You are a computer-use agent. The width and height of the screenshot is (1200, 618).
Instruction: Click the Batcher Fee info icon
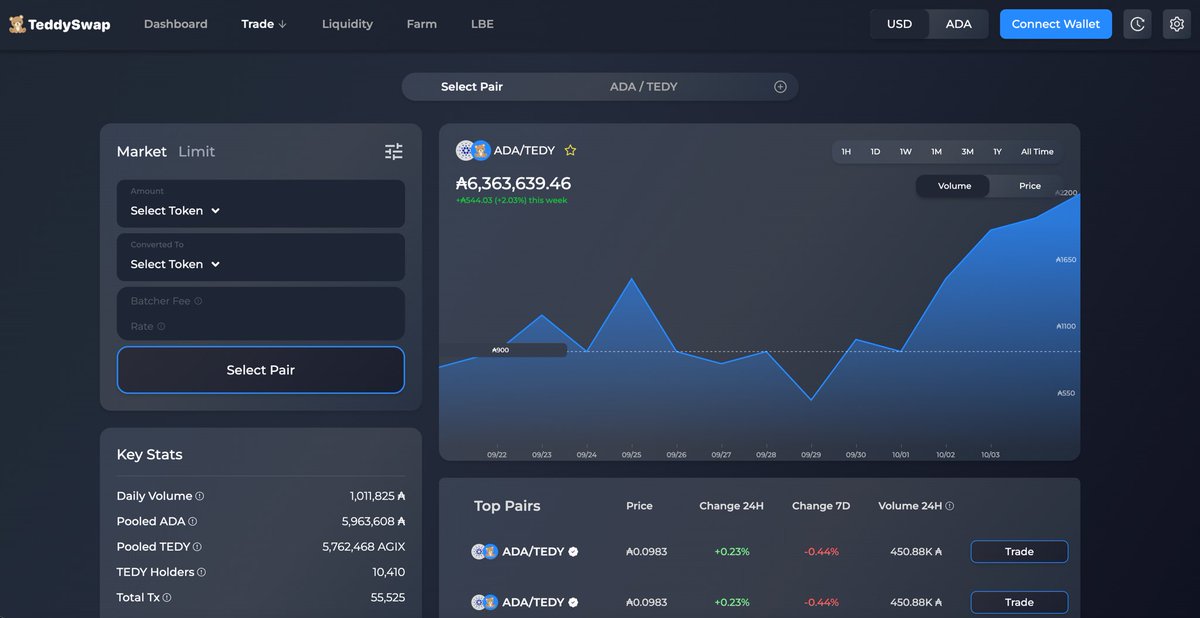[198, 301]
